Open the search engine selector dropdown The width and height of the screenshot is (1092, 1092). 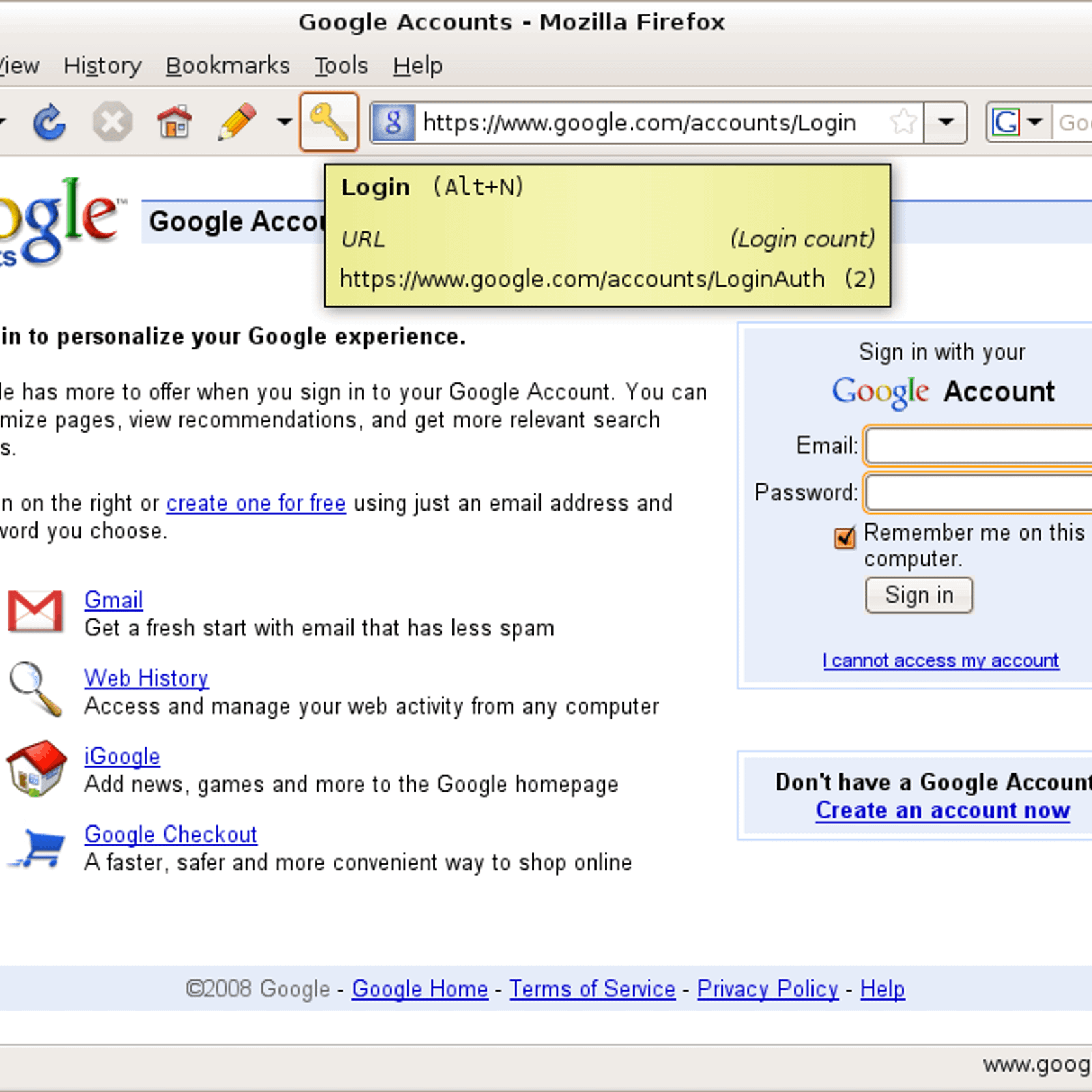click(1035, 123)
